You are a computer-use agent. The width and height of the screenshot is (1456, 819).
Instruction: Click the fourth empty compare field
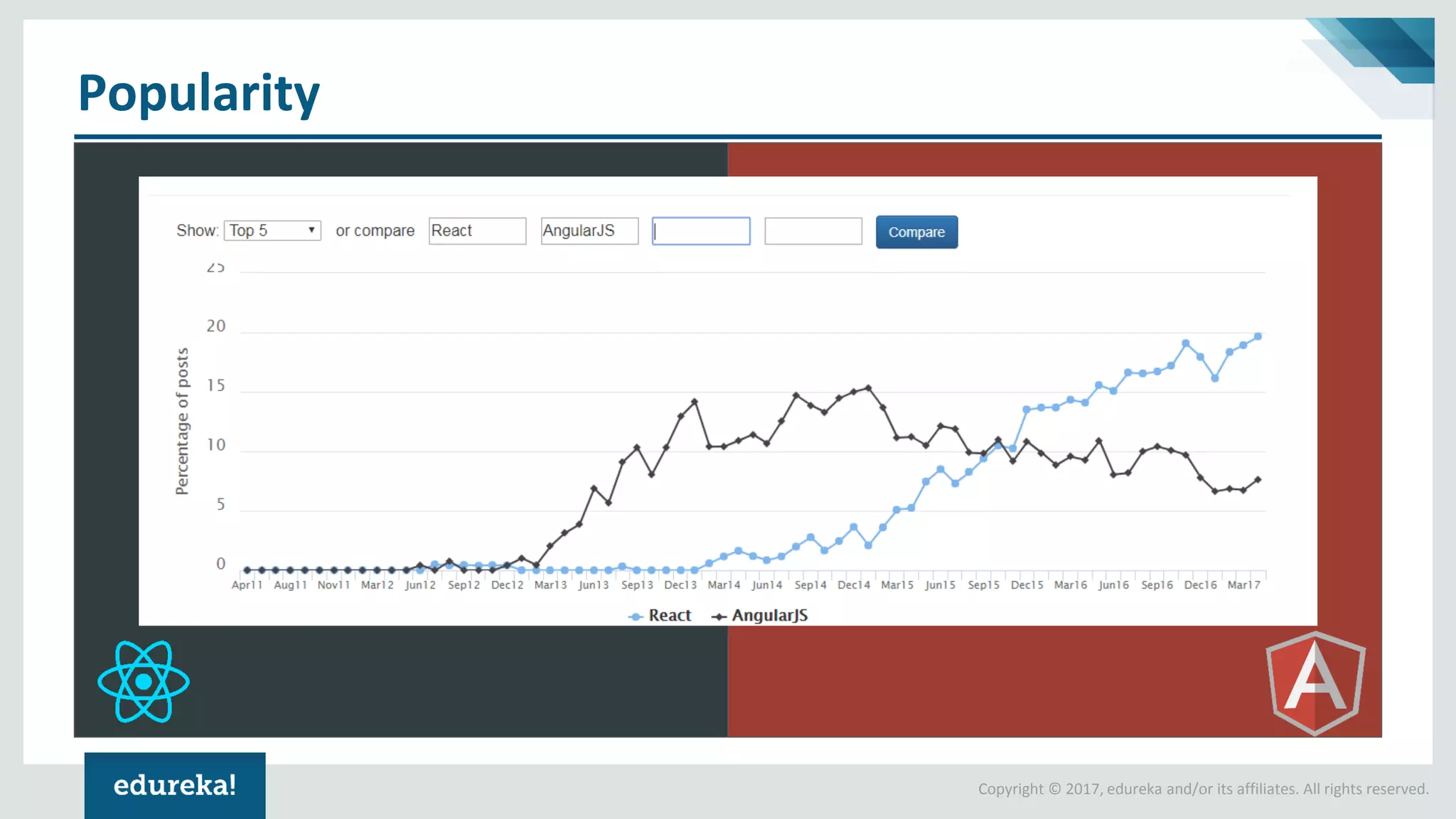tap(813, 231)
